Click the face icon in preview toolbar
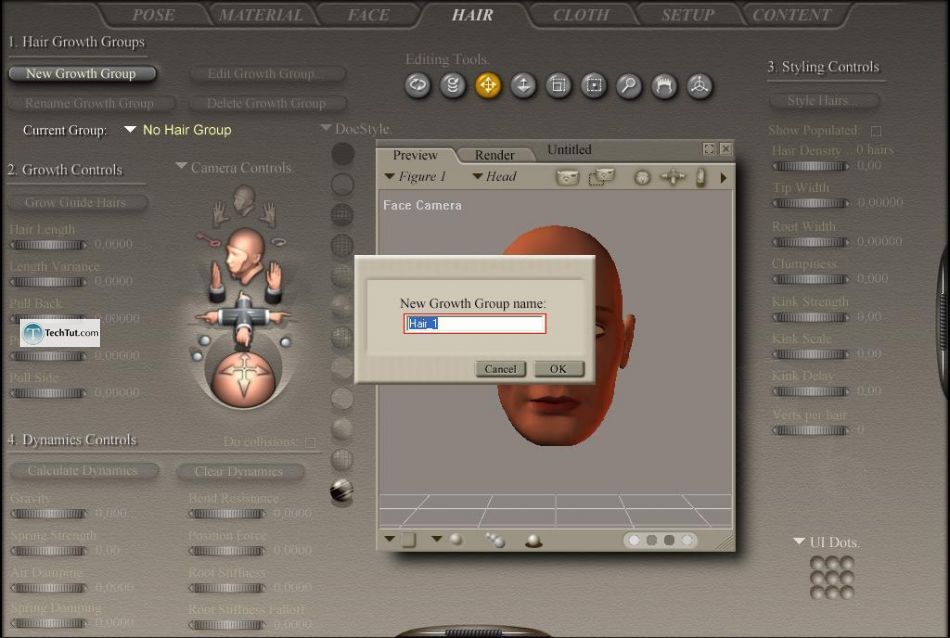The height and width of the screenshot is (638, 950). (x=642, y=178)
